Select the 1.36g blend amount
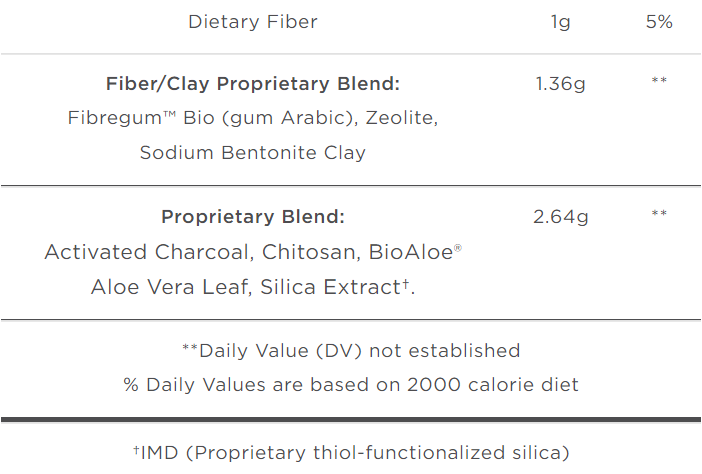 pos(560,84)
